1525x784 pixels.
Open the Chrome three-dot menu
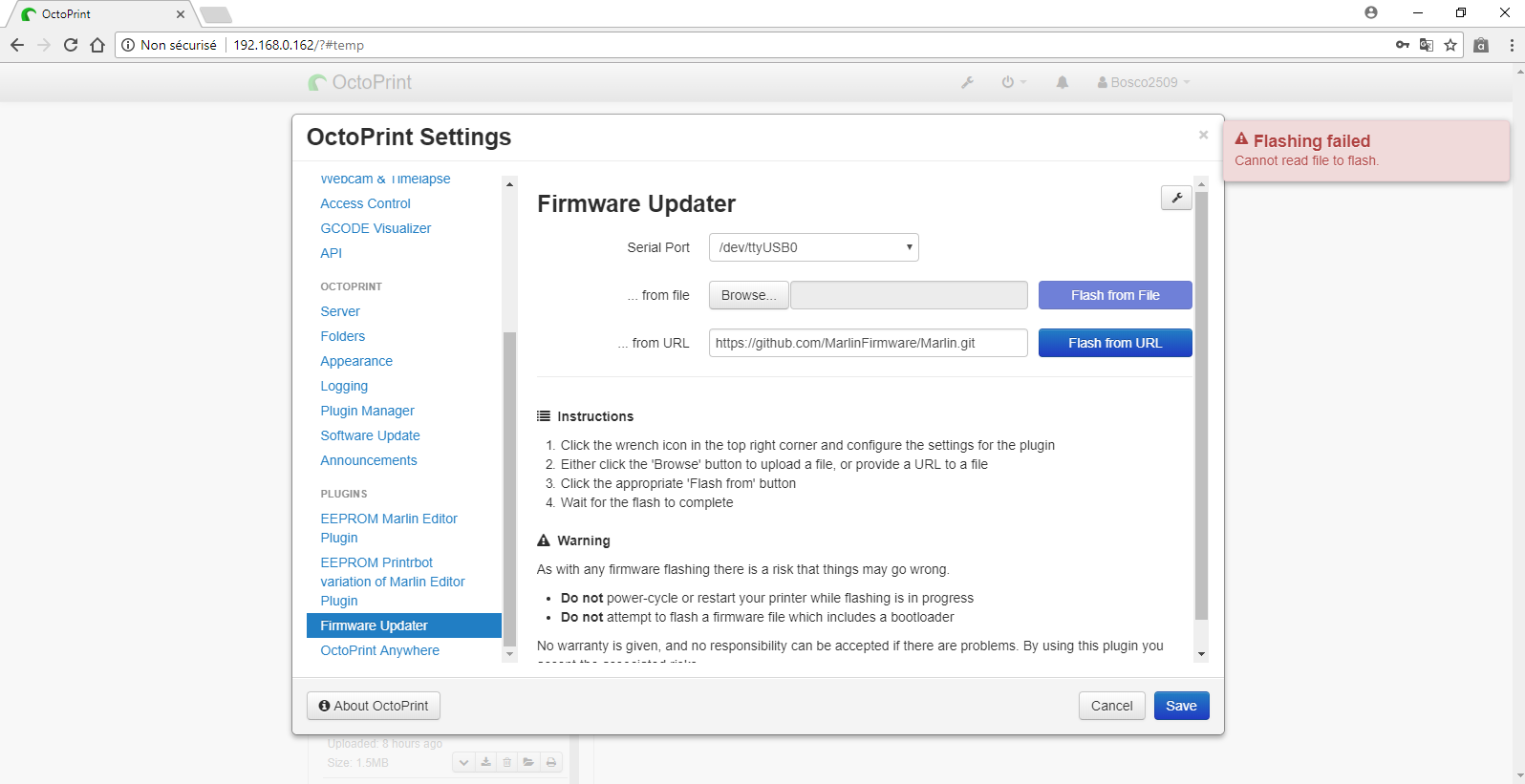pyautogui.click(x=1511, y=45)
